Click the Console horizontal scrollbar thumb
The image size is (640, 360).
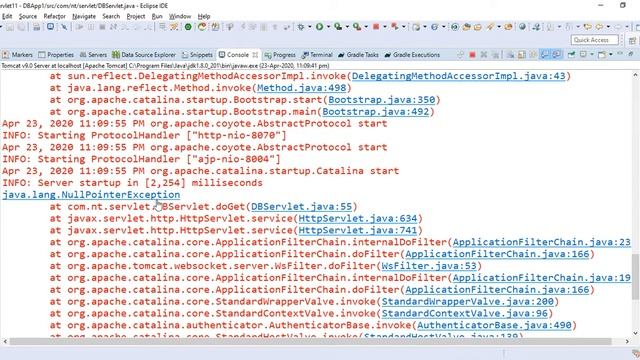tap(310, 341)
